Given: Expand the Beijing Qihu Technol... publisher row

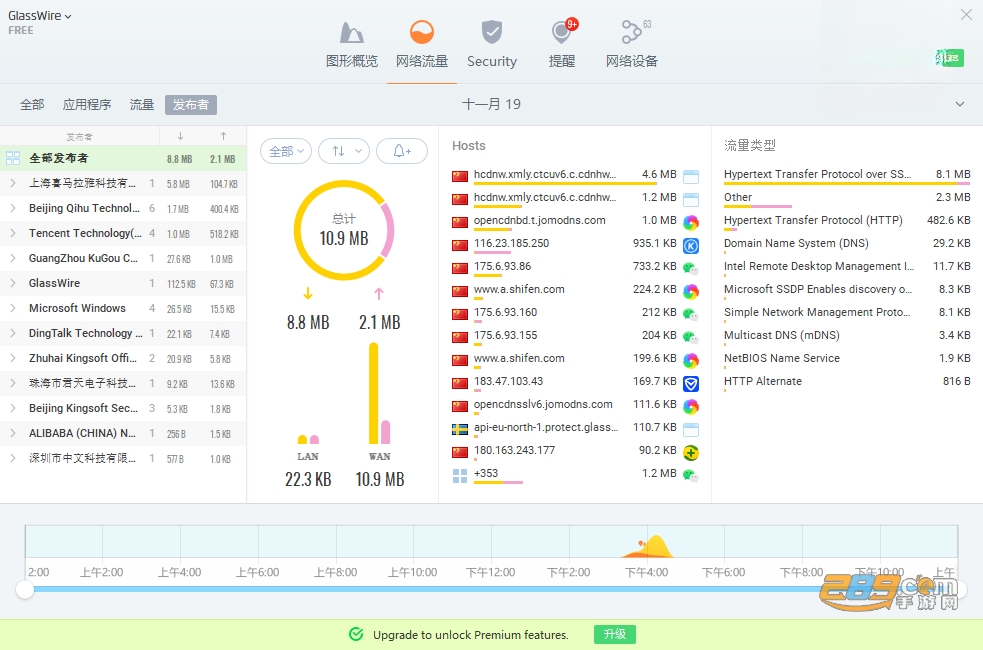Looking at the screenshot, I should [13, 208].
